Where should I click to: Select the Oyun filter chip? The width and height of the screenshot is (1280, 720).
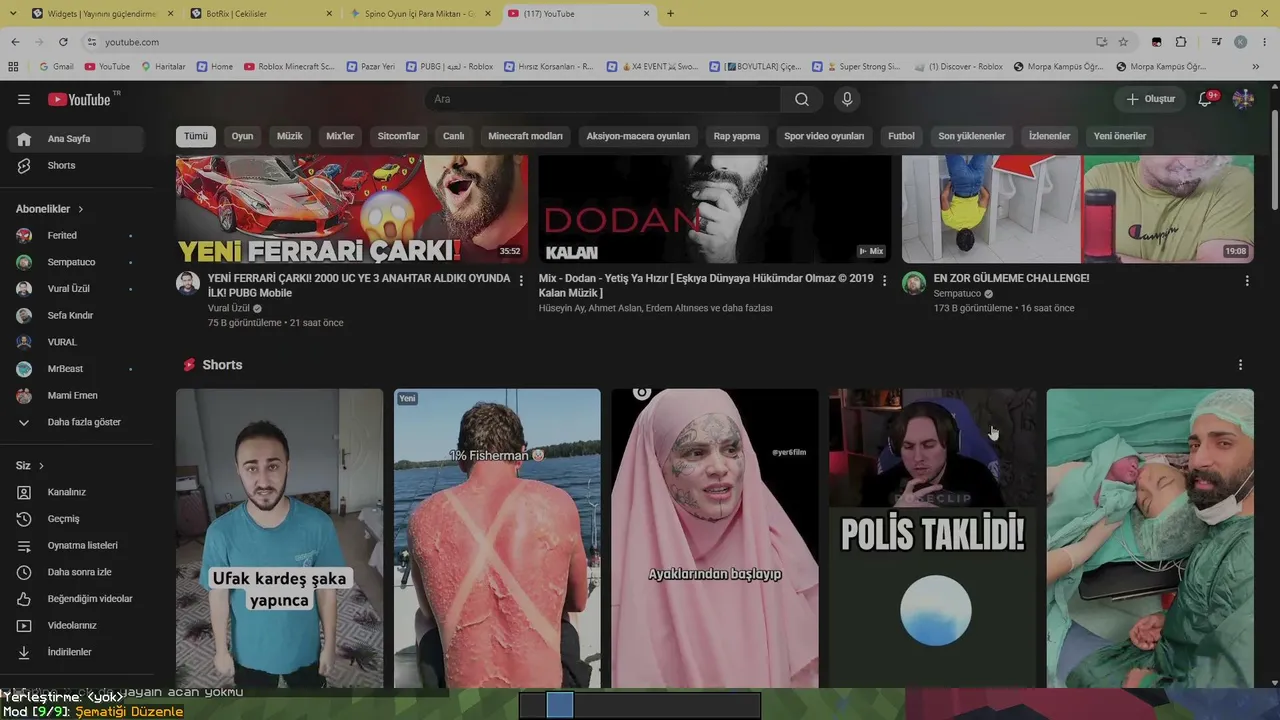click(x=243, y=136)
